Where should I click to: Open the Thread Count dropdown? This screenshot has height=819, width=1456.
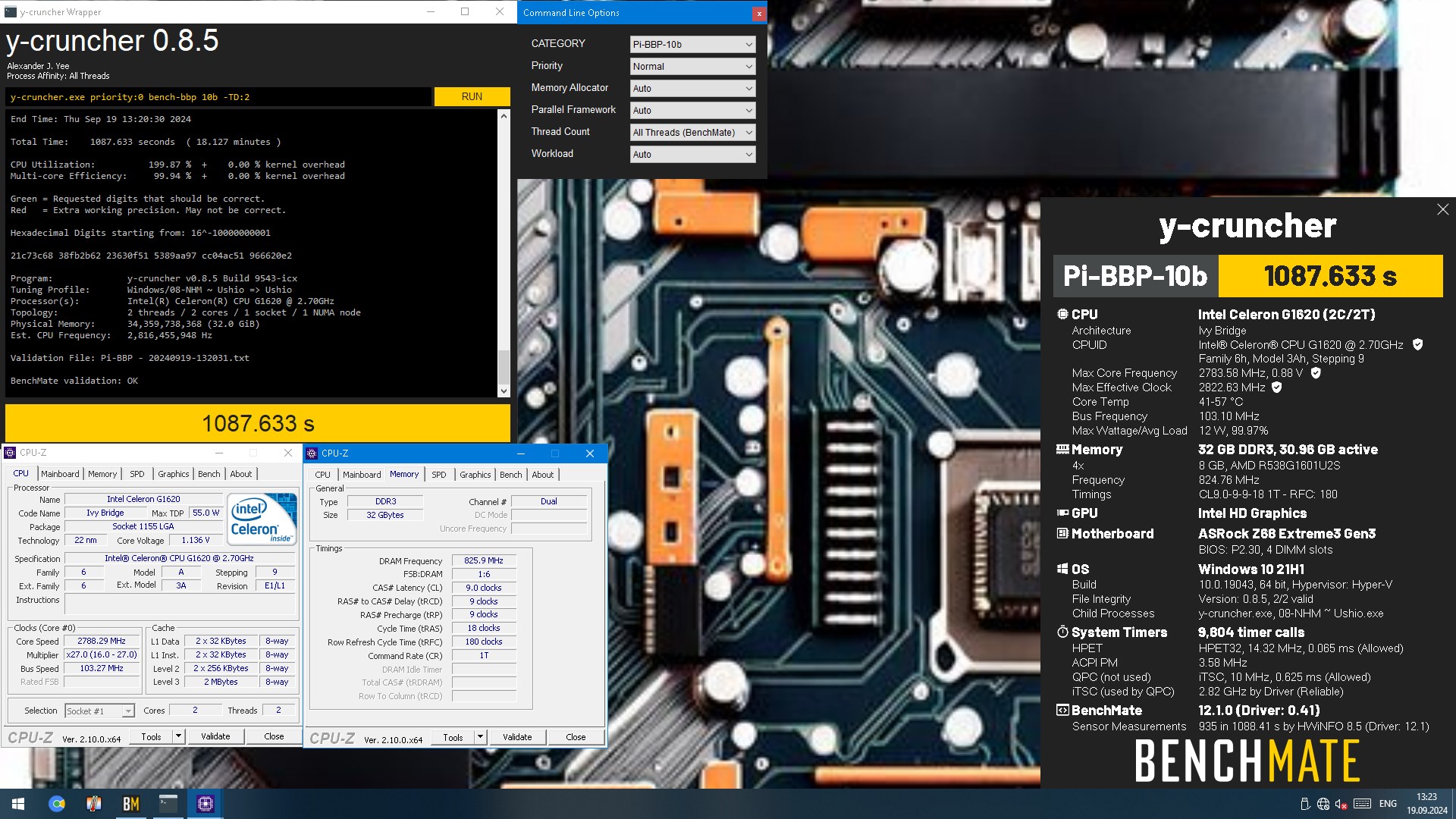pos(692,132)
